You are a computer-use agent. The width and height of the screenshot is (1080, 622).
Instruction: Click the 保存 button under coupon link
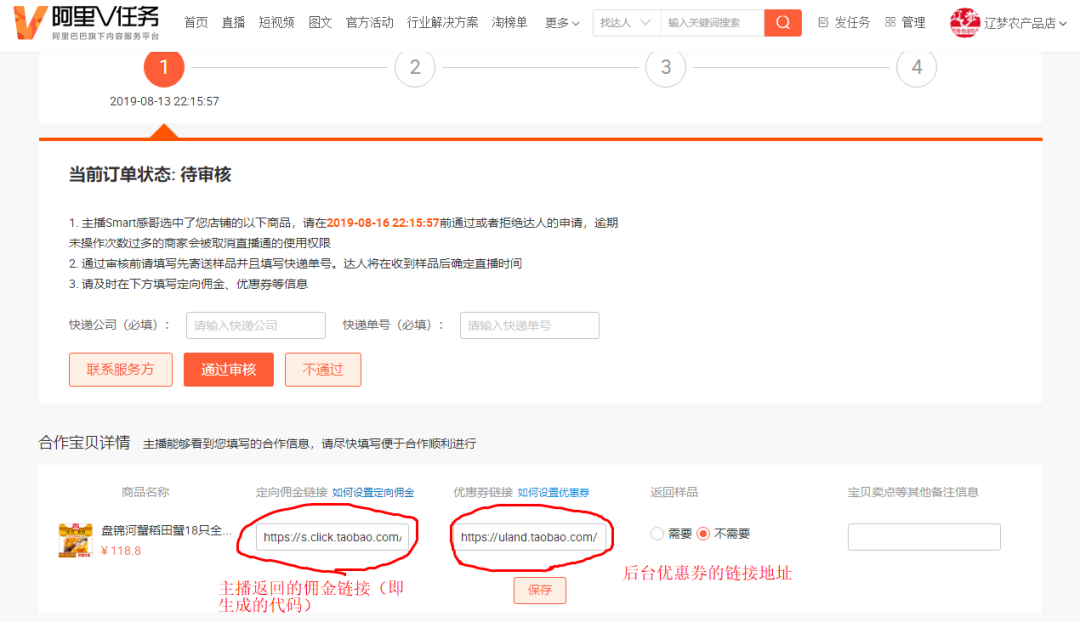[x=540, y=590]
